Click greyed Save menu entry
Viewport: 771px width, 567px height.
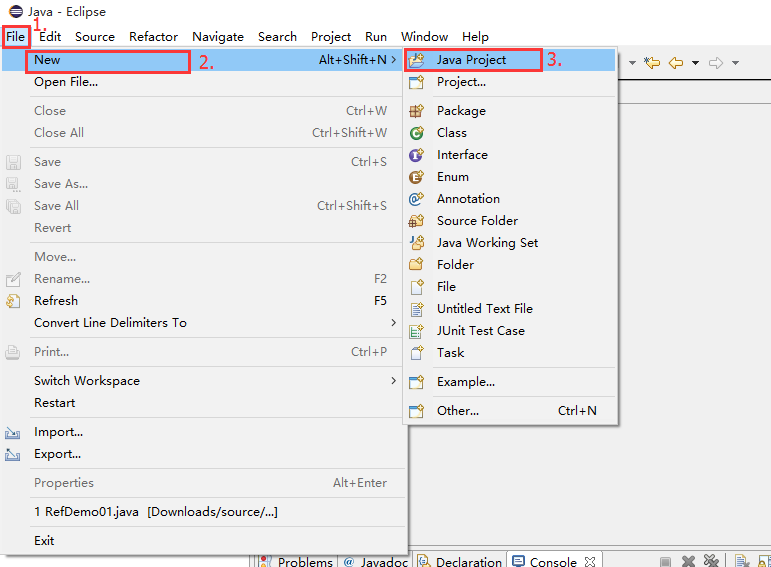coord(204,162)
